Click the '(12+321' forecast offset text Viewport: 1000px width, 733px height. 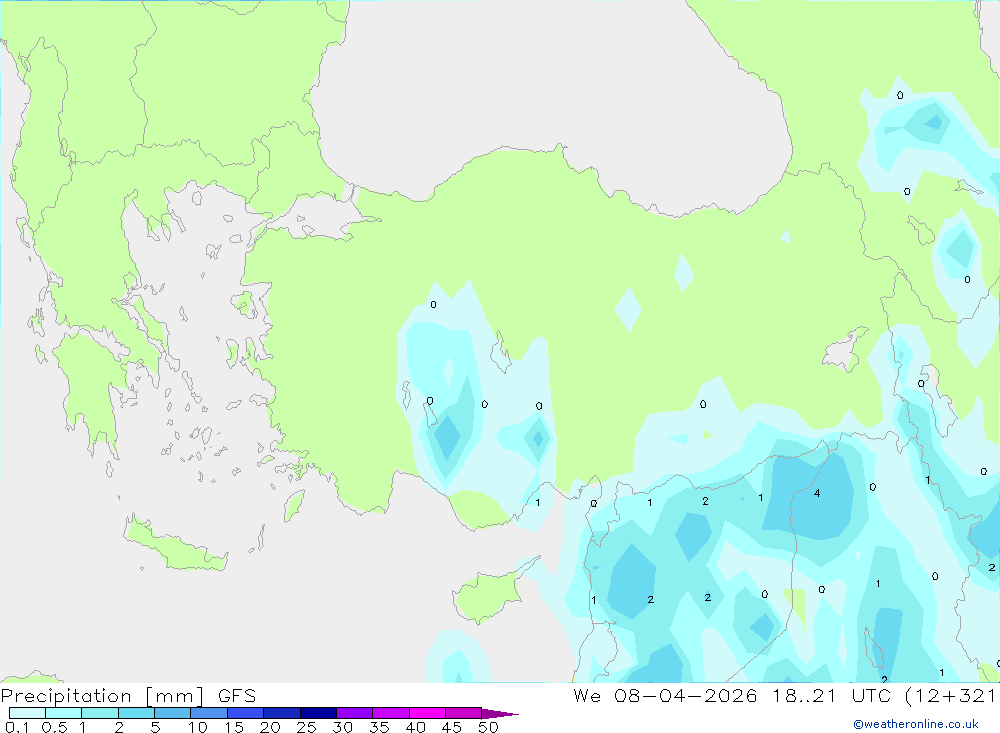point(951,696)
